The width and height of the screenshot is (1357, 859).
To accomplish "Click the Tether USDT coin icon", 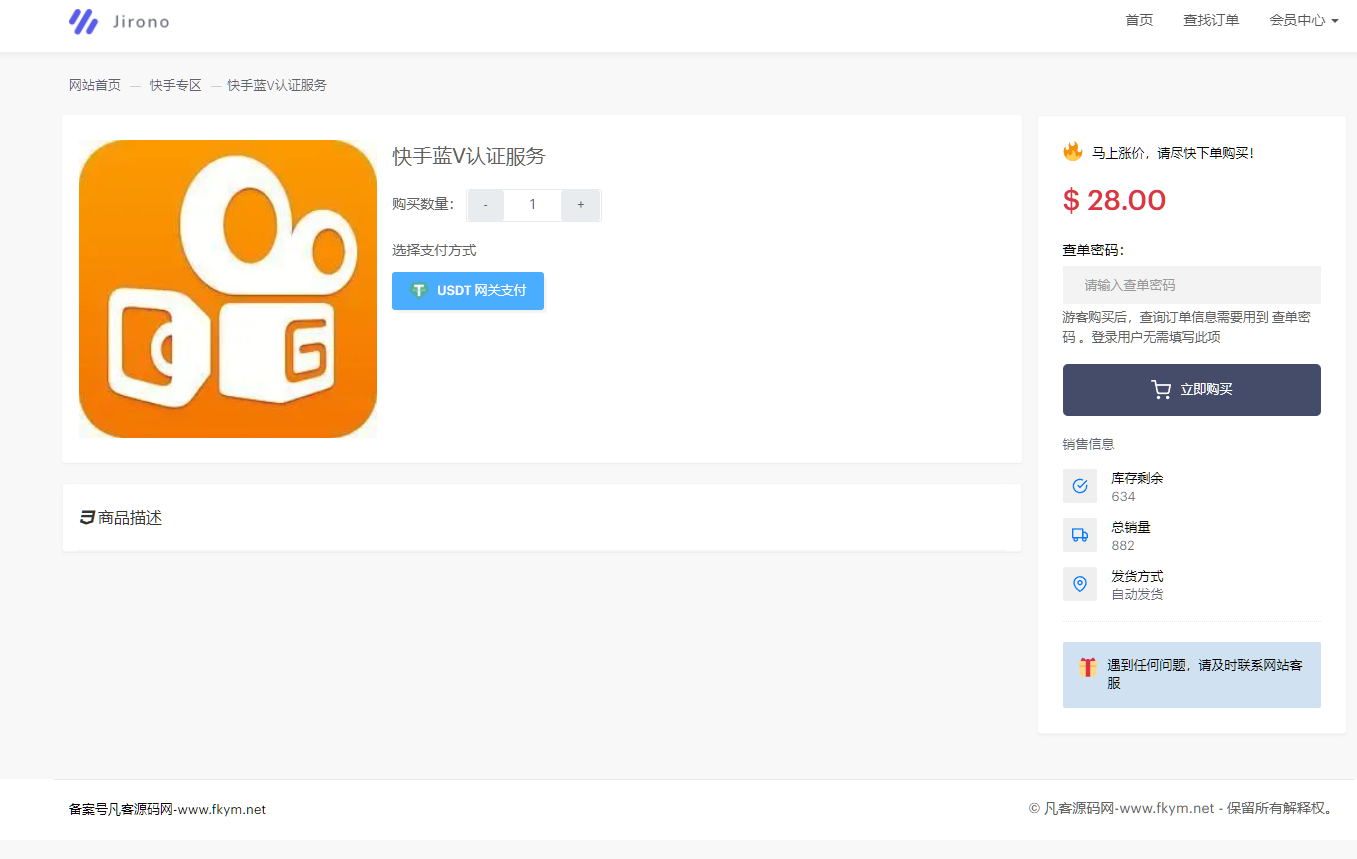I will click(x=419, y=291).
